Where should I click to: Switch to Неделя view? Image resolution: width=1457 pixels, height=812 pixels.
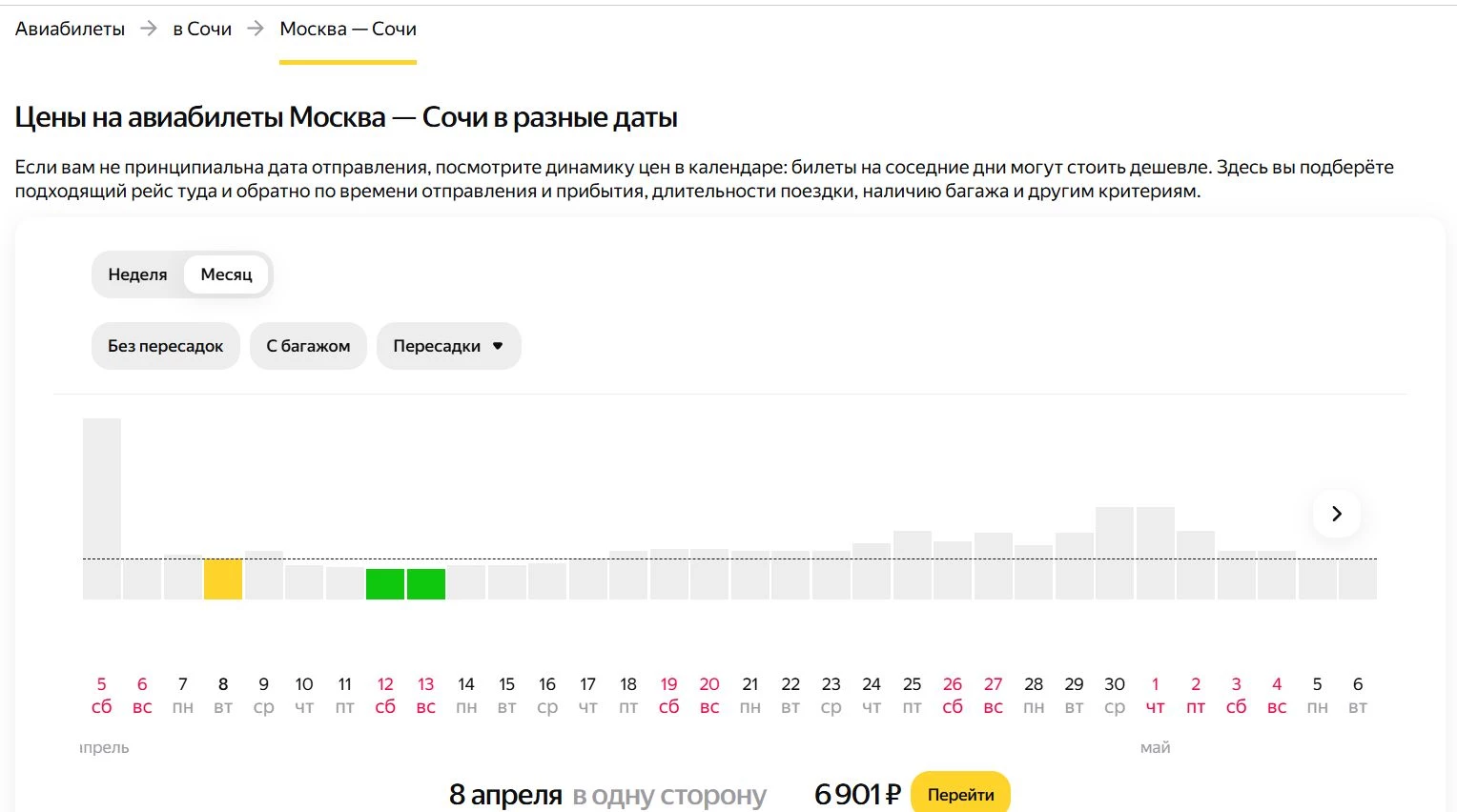click(137, 274)
